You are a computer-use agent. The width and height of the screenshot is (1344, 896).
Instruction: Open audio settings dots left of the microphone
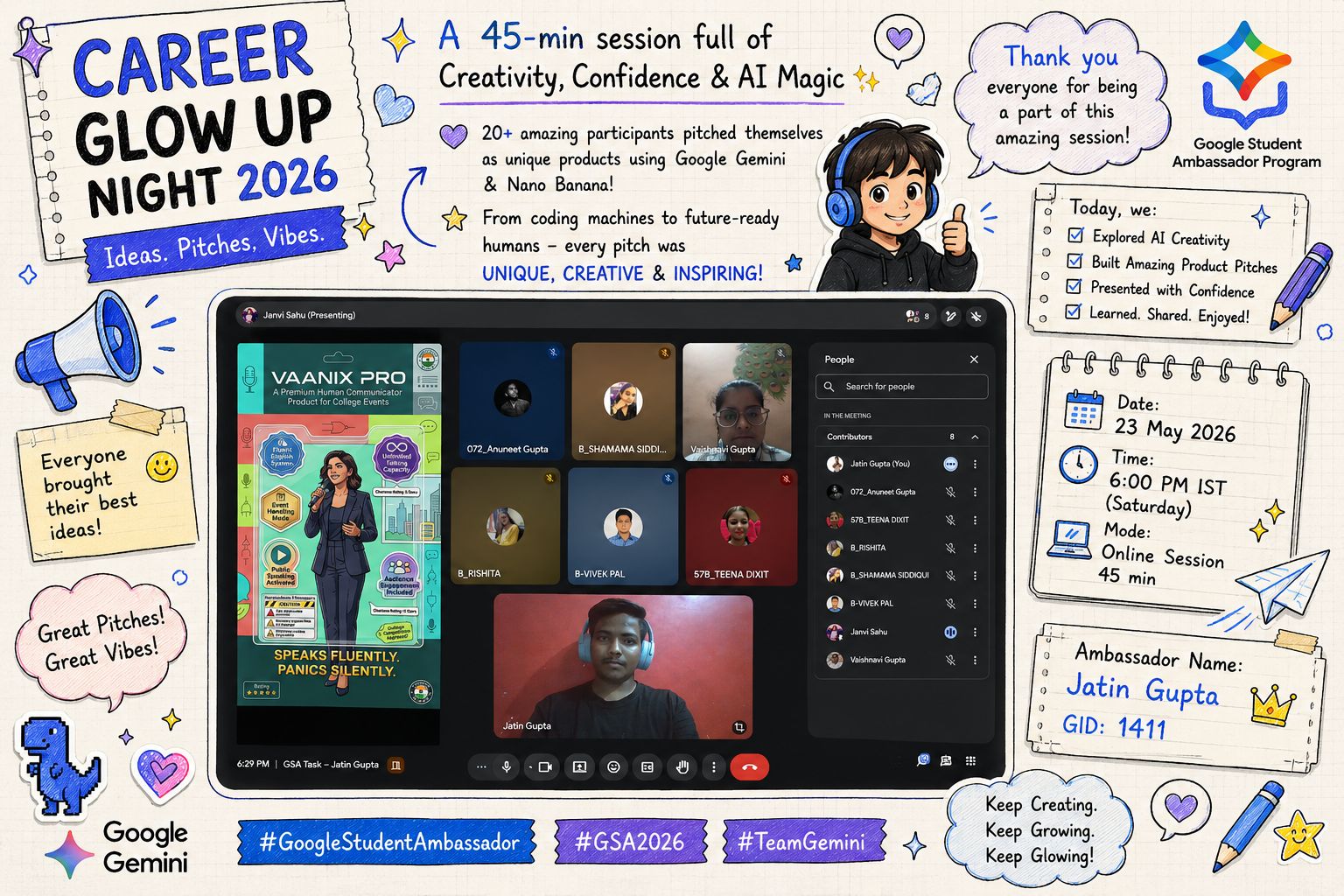[x=481, y=767]
